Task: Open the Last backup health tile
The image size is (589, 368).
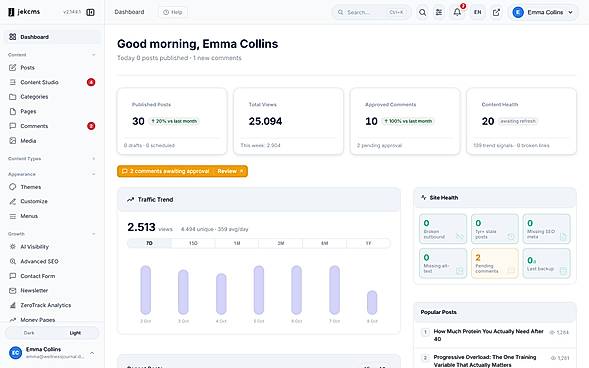Action: (x=547, y=263)
